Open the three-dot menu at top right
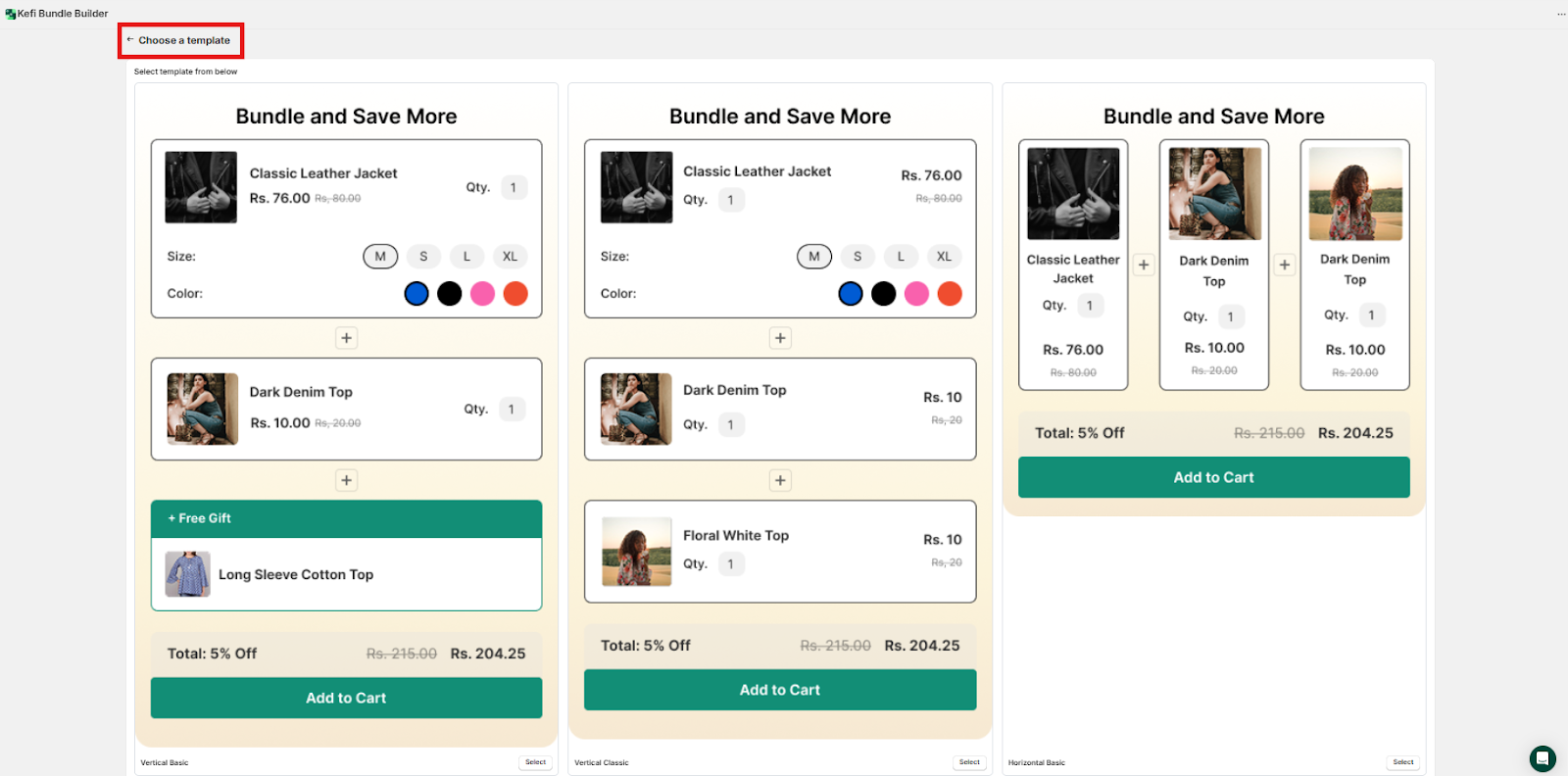Image resolution: width=1568 pixels, height=776 pixels. 1561,14
